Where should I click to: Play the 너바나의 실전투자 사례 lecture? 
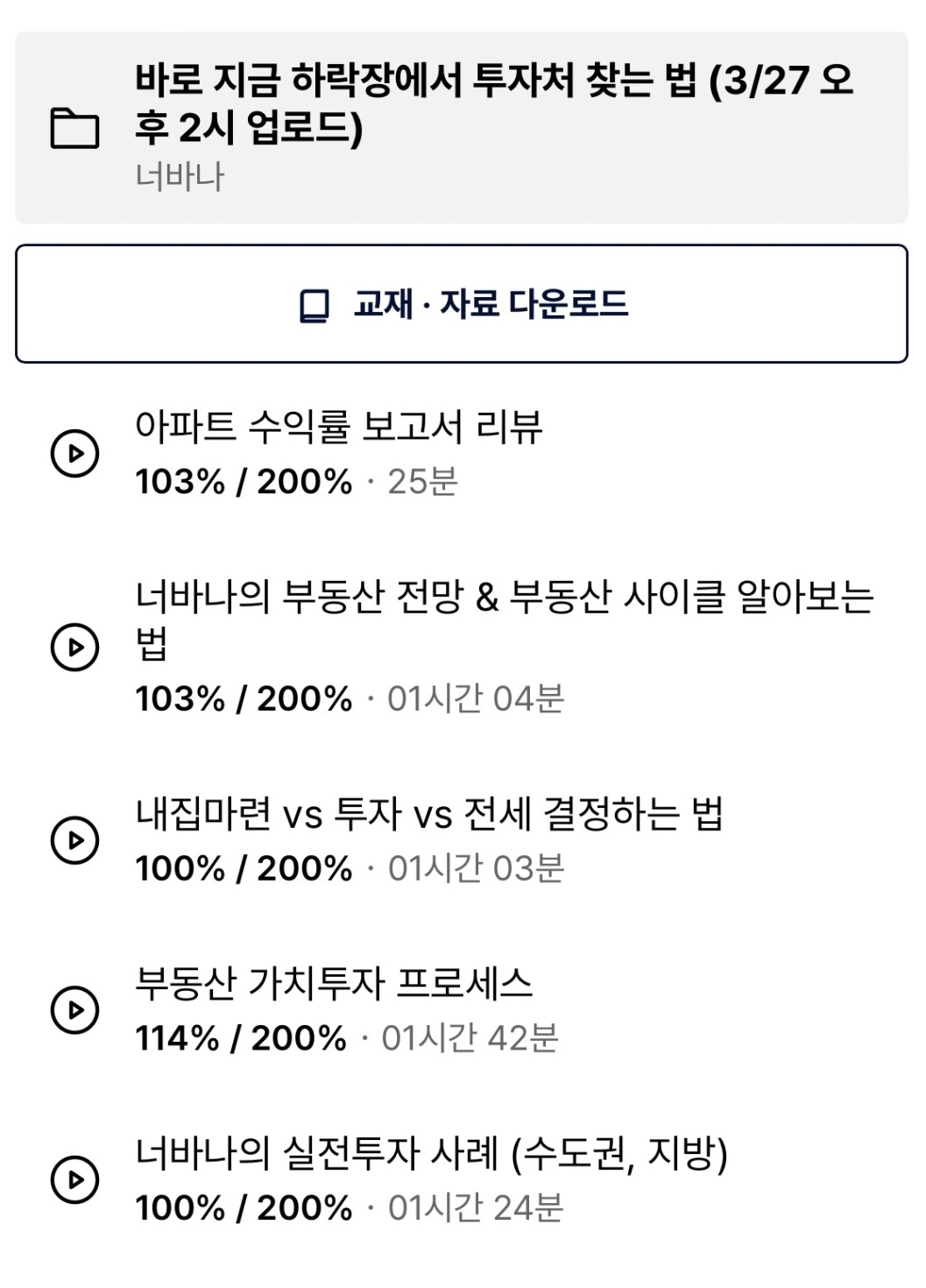[74, 1179]
